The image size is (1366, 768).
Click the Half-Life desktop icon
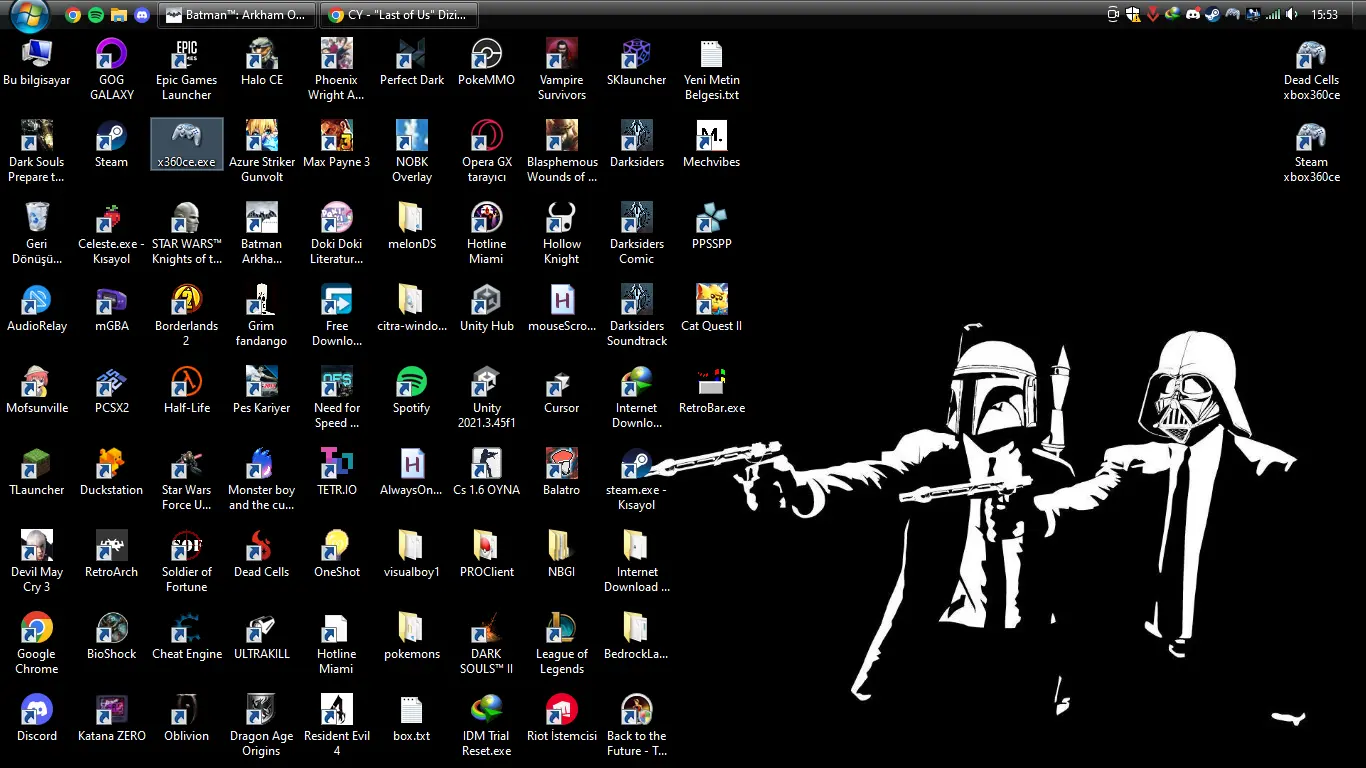pos(187,390)
